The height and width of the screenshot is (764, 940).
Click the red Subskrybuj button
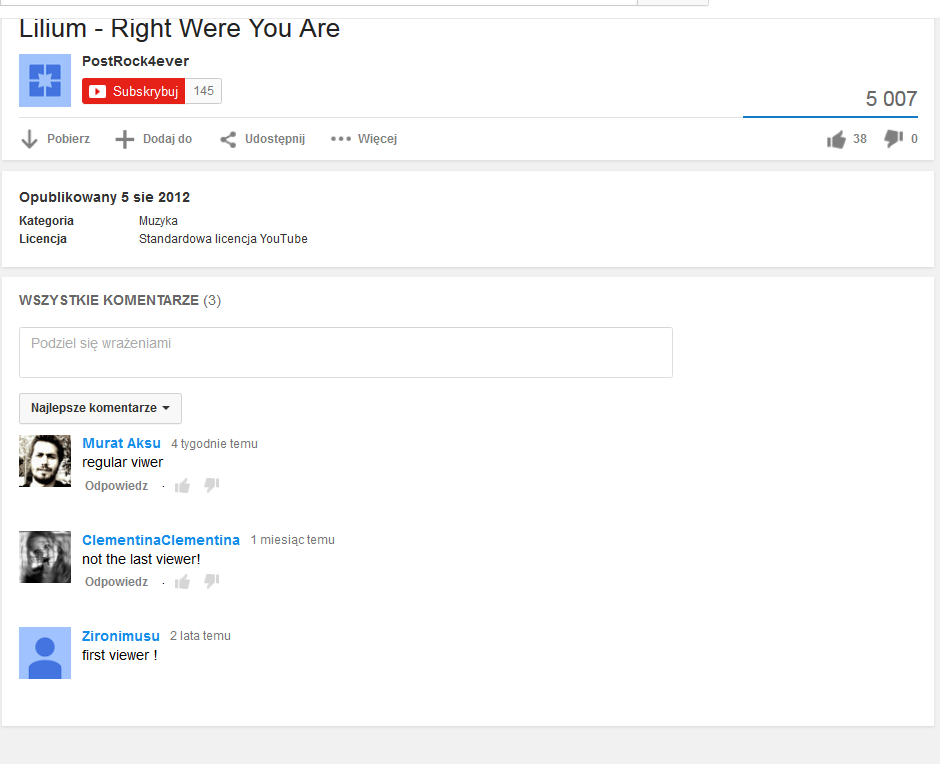point(134,91)
